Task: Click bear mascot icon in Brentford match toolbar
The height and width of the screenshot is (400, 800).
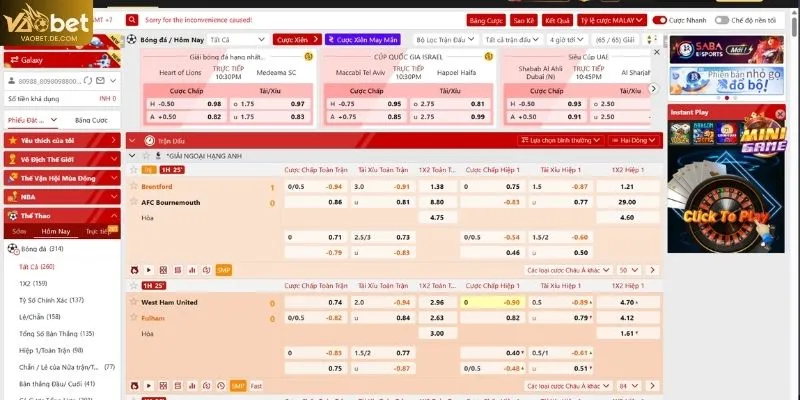Action: pos(135,270)
